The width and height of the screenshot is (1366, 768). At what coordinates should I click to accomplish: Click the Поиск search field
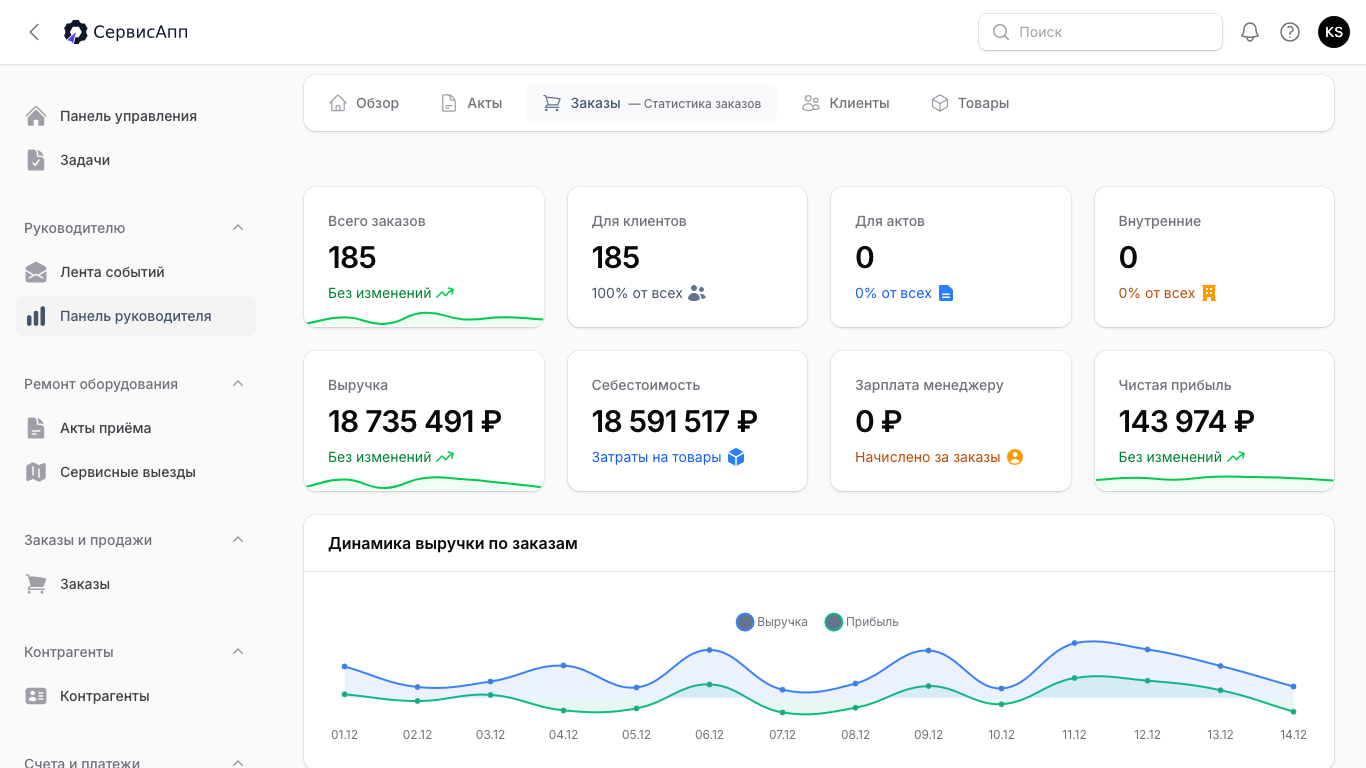click(1100, 32)
